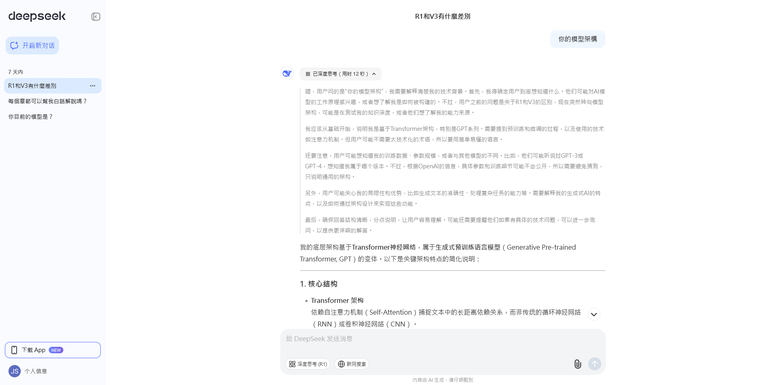Click the send arrow button
This screenshot has width=780, height=385.
pos(594,364)
